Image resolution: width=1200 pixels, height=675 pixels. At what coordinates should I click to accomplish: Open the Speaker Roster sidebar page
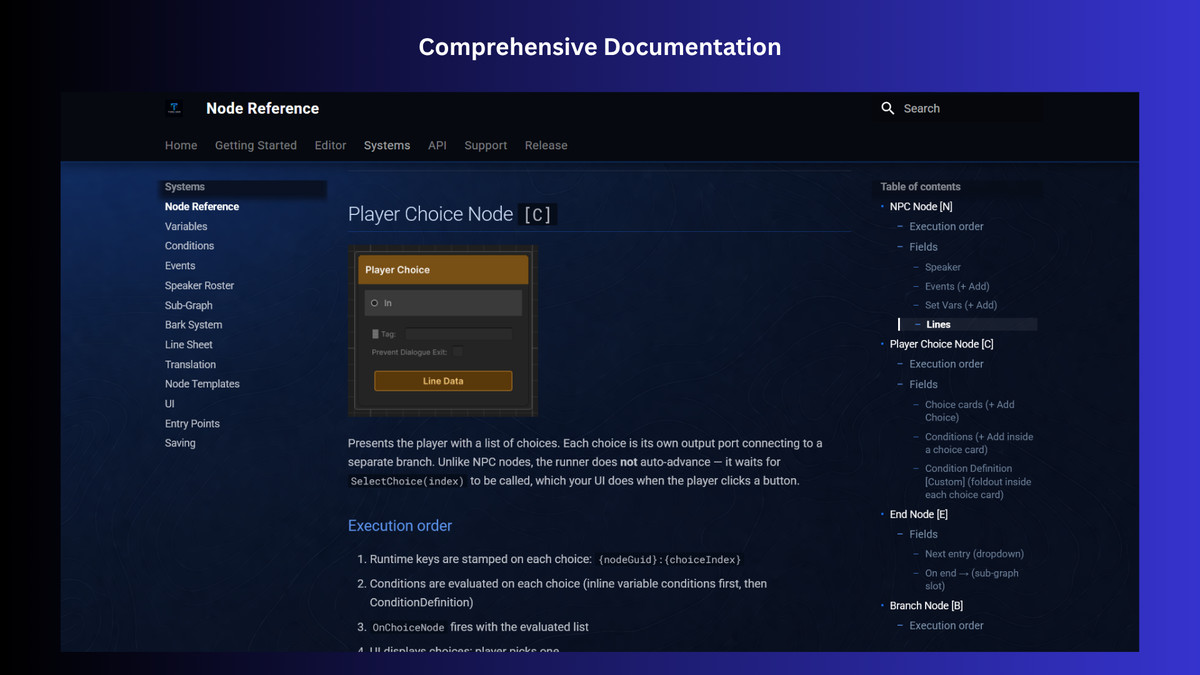[x=199, y=286]
